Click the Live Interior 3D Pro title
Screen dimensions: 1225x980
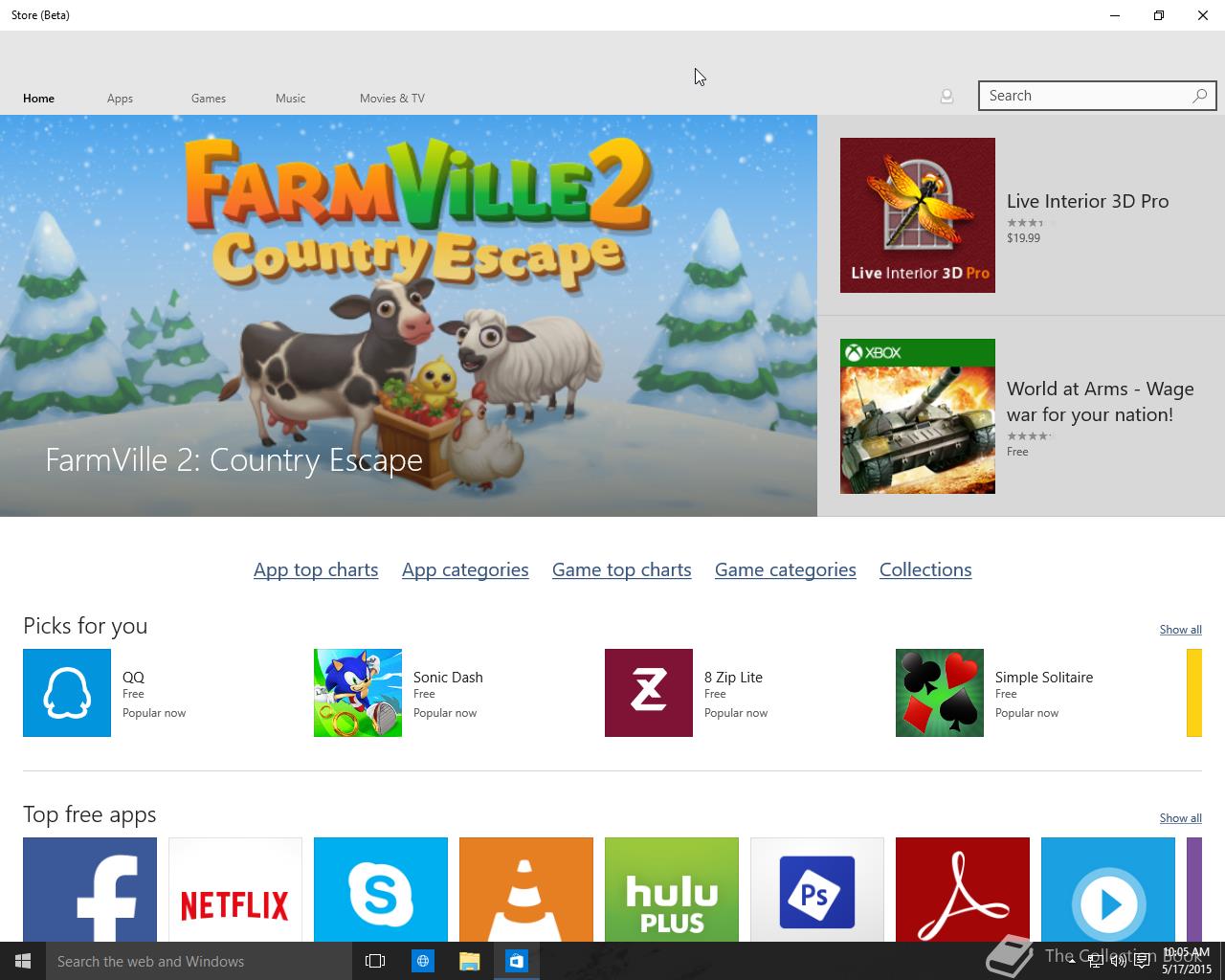coord(1088,201)
